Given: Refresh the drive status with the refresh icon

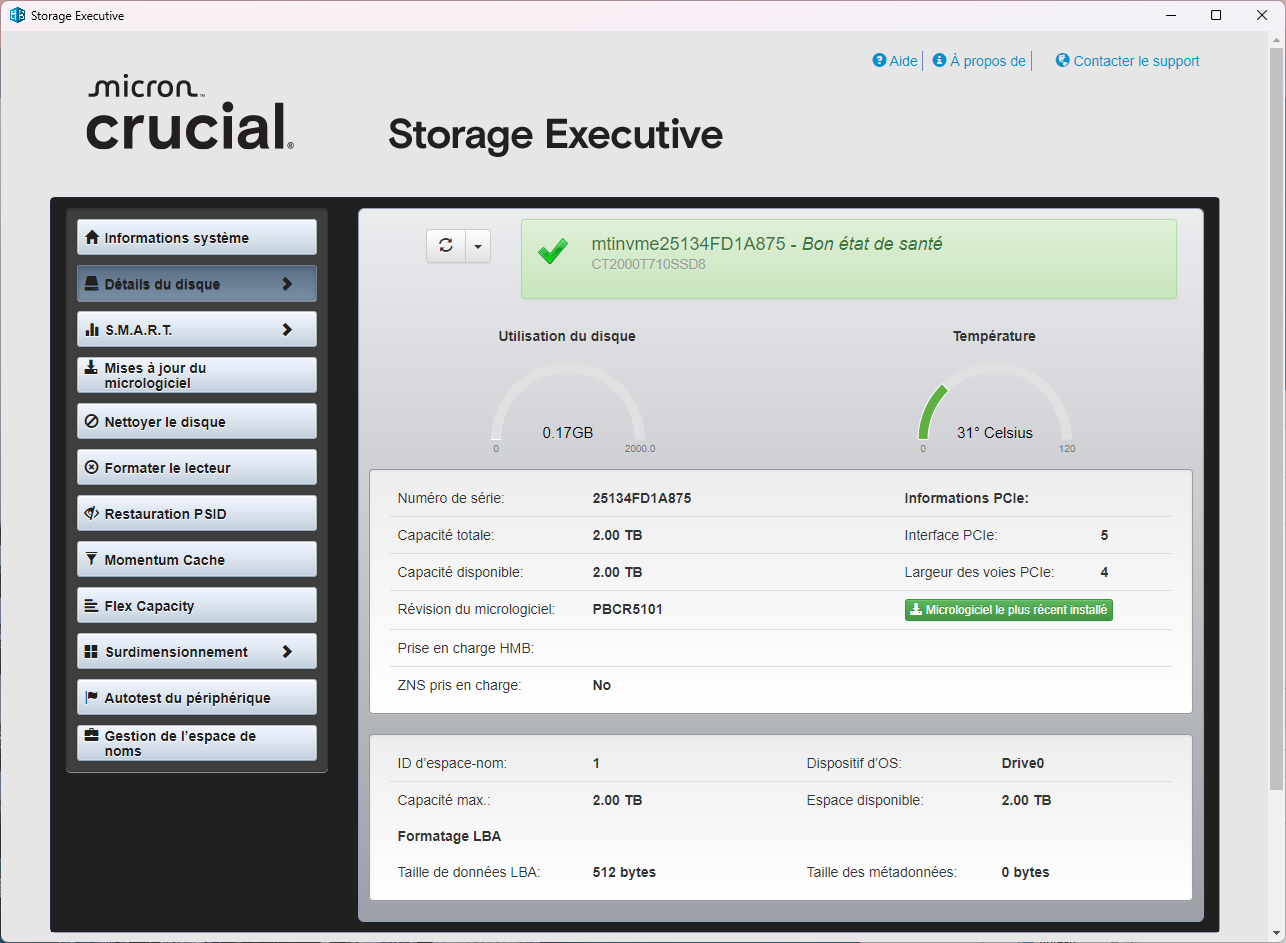Looking at the screenshot, I should pyautogui.click(x=445, y=245).
